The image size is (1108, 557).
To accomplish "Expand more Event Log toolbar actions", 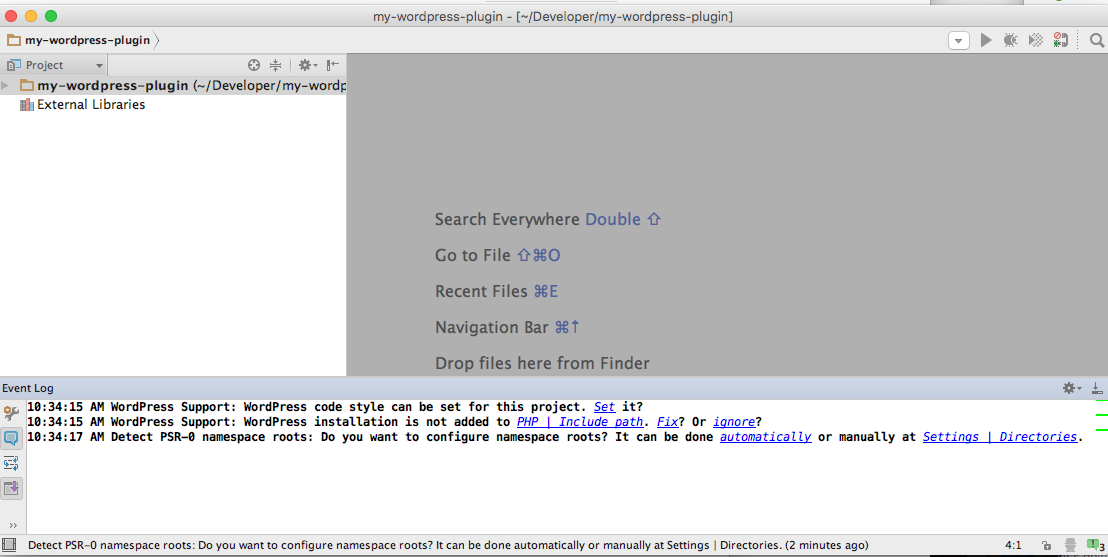I will pos(13,525).
